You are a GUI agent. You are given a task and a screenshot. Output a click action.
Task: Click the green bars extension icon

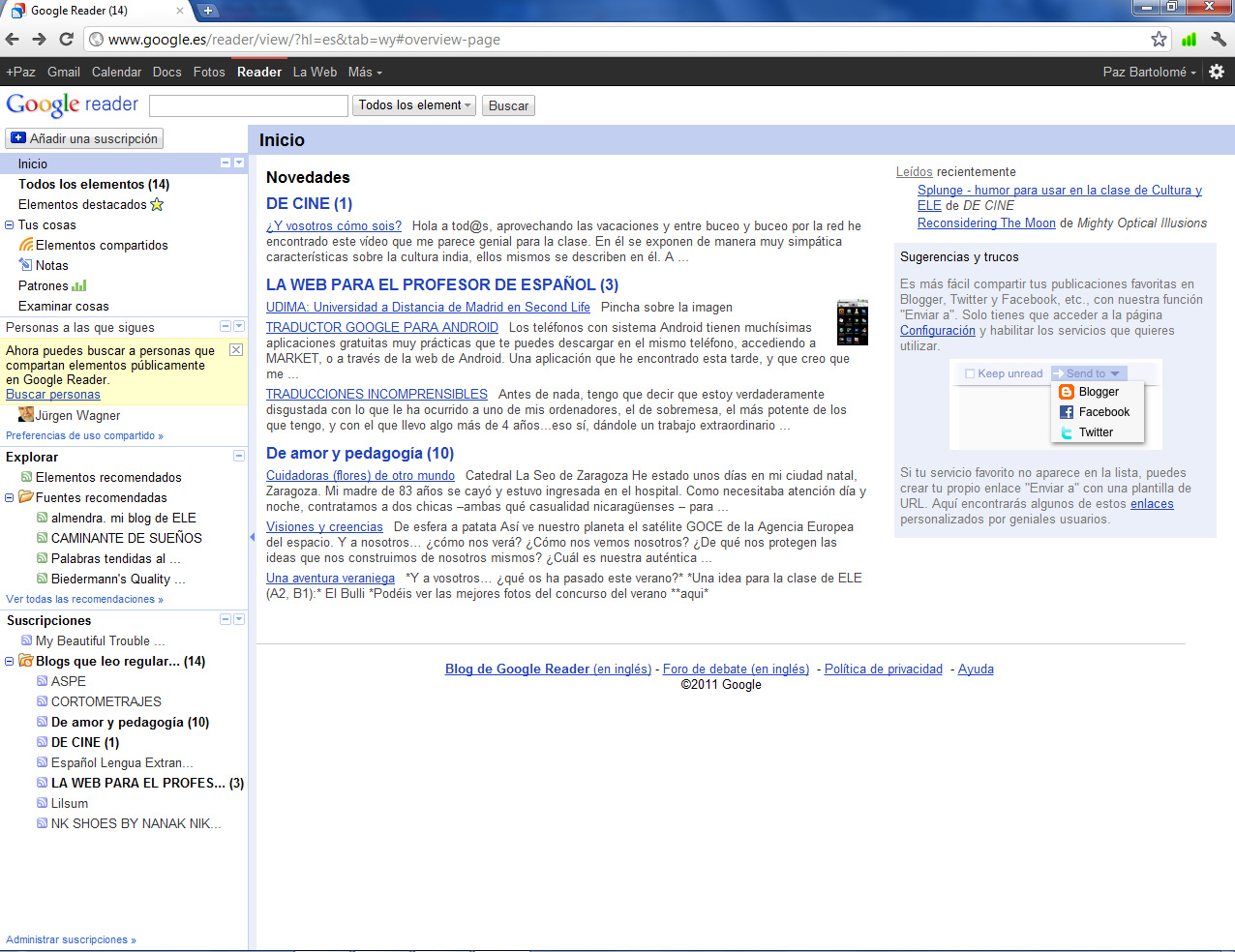1189,40
